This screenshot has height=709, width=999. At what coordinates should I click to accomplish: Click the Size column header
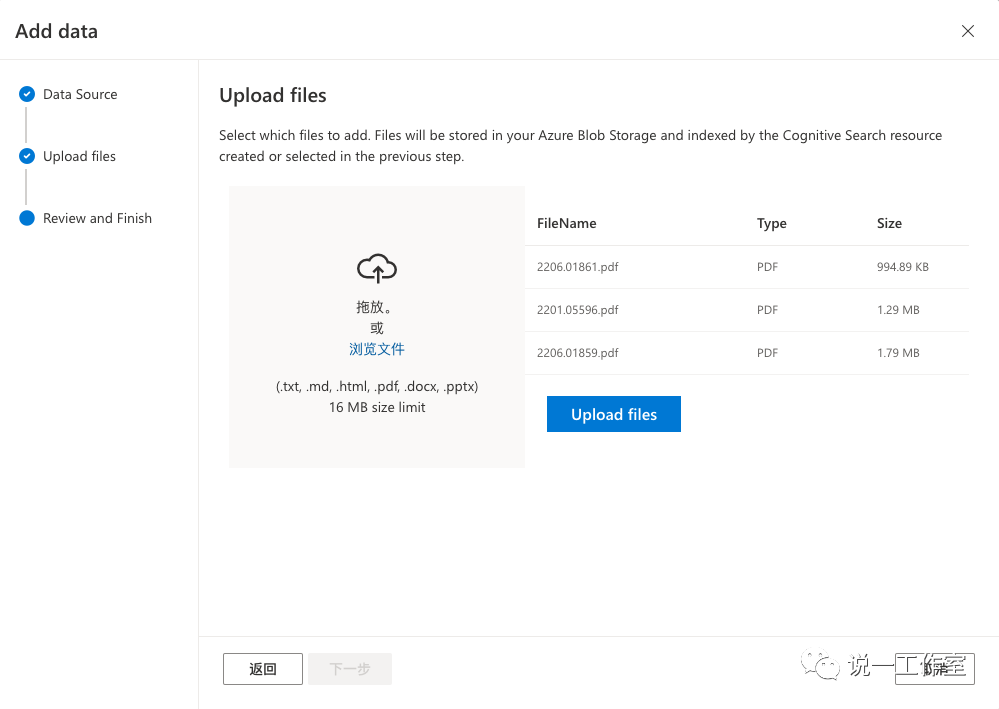pos(889,223)
